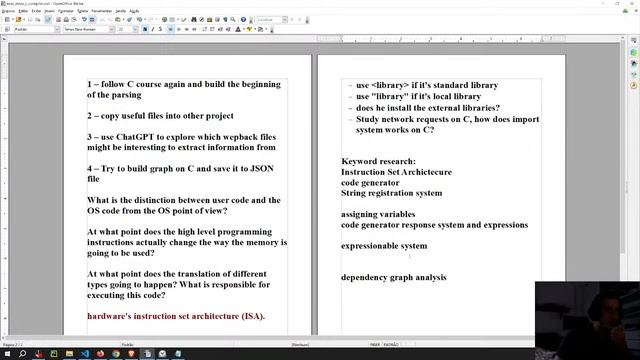The image size is (640, 360).
Task: Click the Page preview icon
Action: pyautogui.click(x=74, y=20)
